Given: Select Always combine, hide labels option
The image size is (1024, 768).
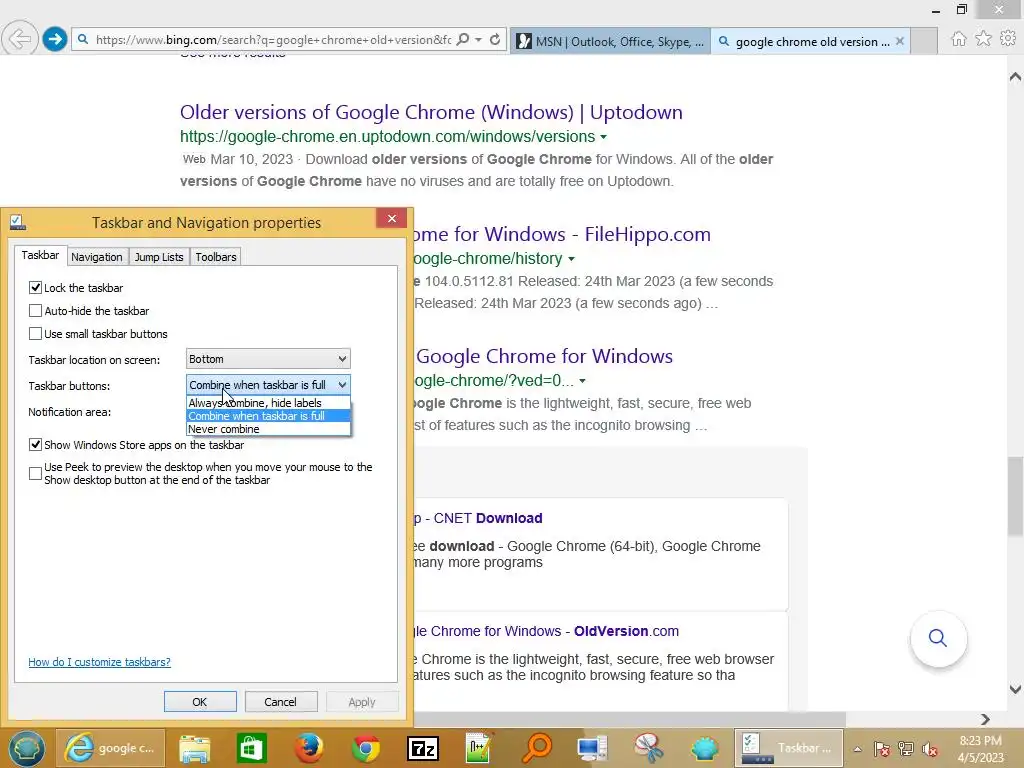Looking at the screenshot, I should 268,403.
